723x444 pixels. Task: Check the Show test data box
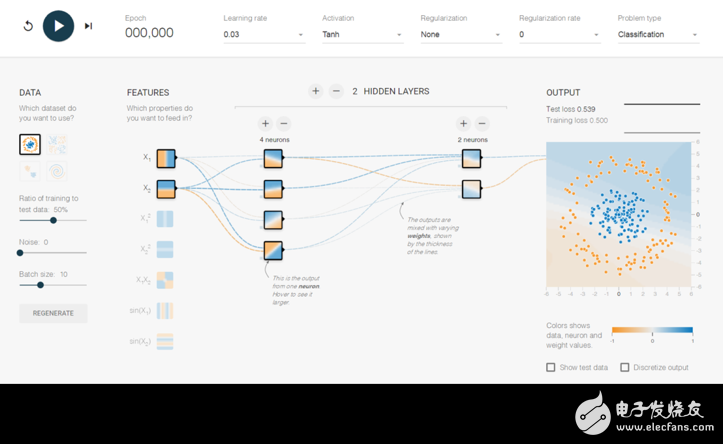[551, 367]
